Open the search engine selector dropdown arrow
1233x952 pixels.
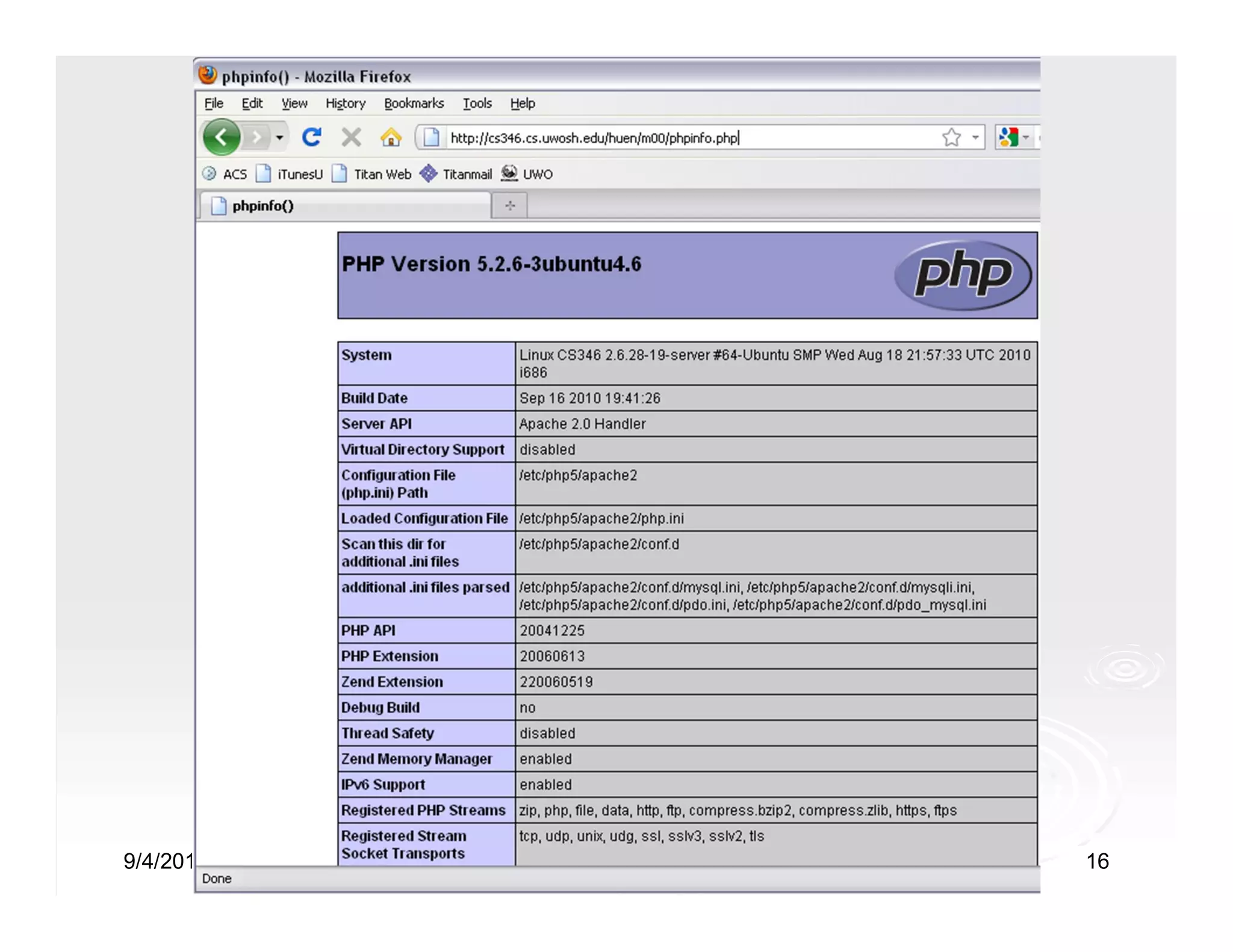pos(1026,138)
